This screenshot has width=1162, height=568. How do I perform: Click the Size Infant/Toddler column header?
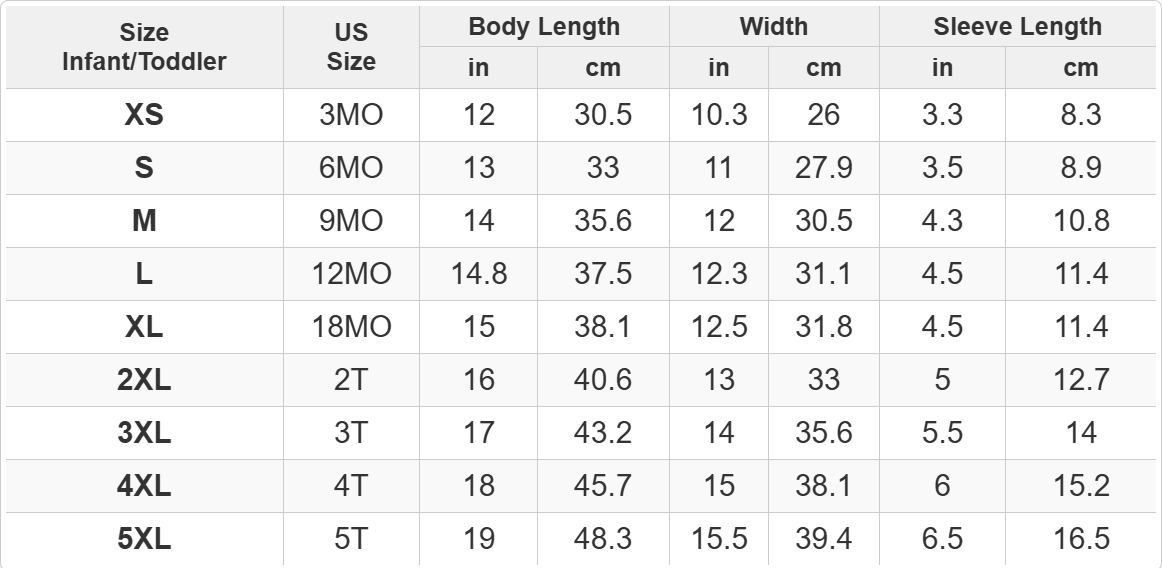(144, 47)
